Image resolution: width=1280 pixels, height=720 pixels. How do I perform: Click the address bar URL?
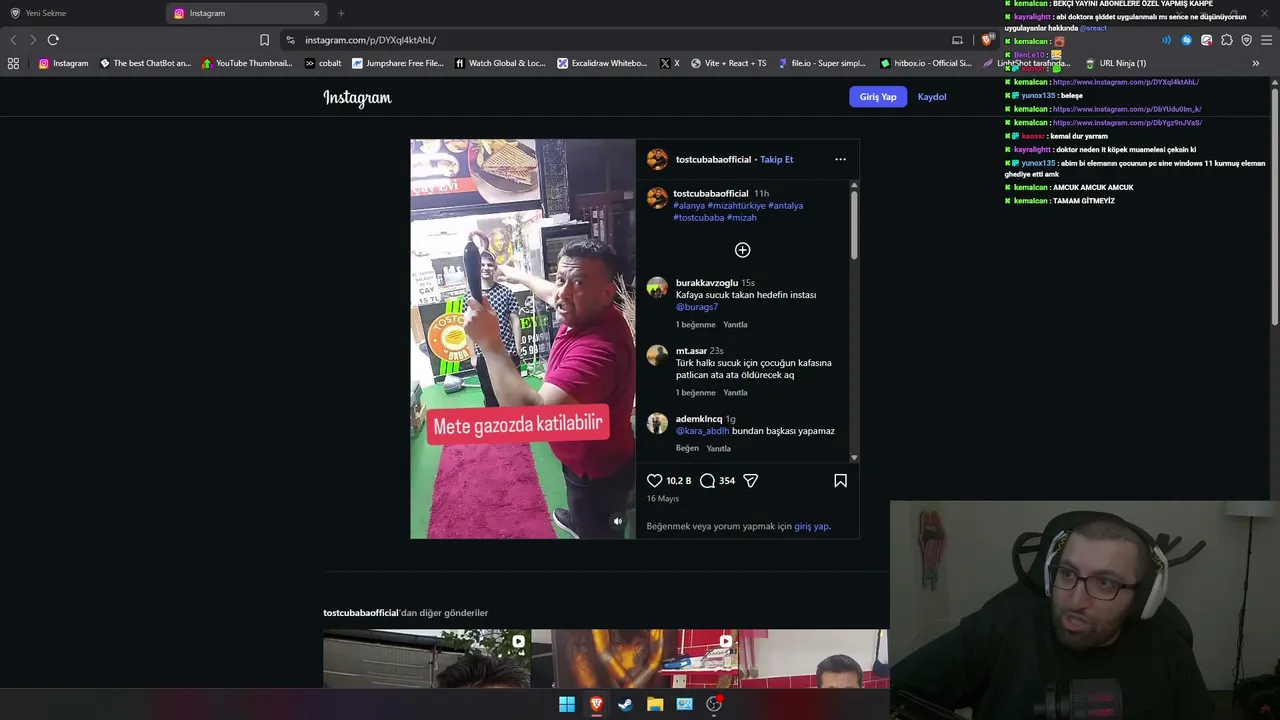pyautogui.click(x=370, y=40)
